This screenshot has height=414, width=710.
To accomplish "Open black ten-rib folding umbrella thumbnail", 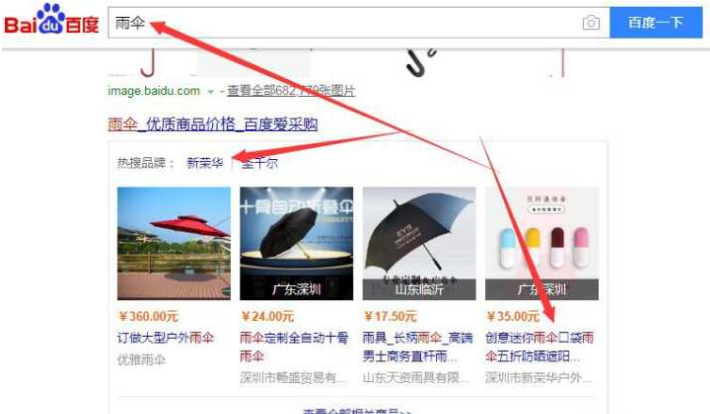I will click(x=297, y=243).
